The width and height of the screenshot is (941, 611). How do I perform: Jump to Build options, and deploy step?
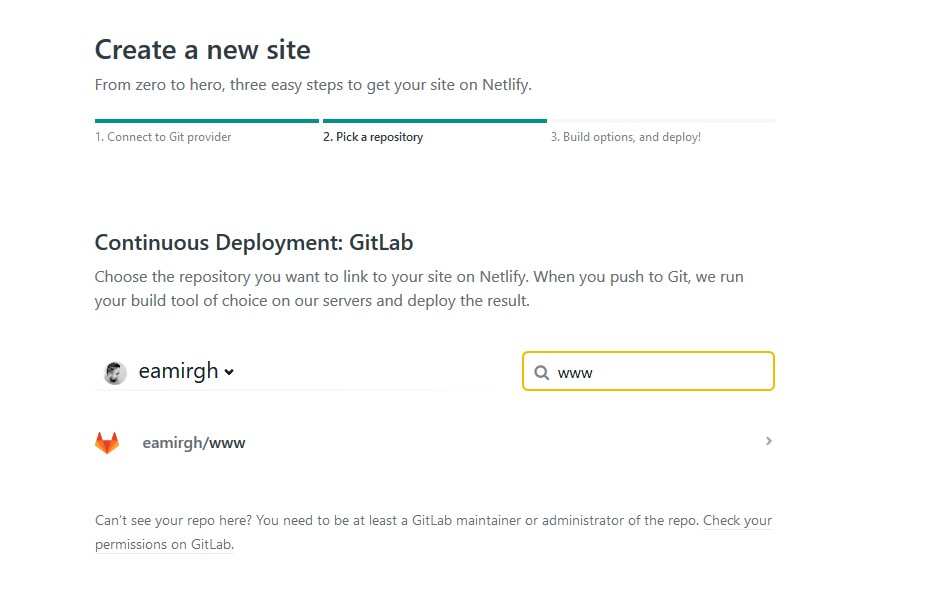(625, 137)
